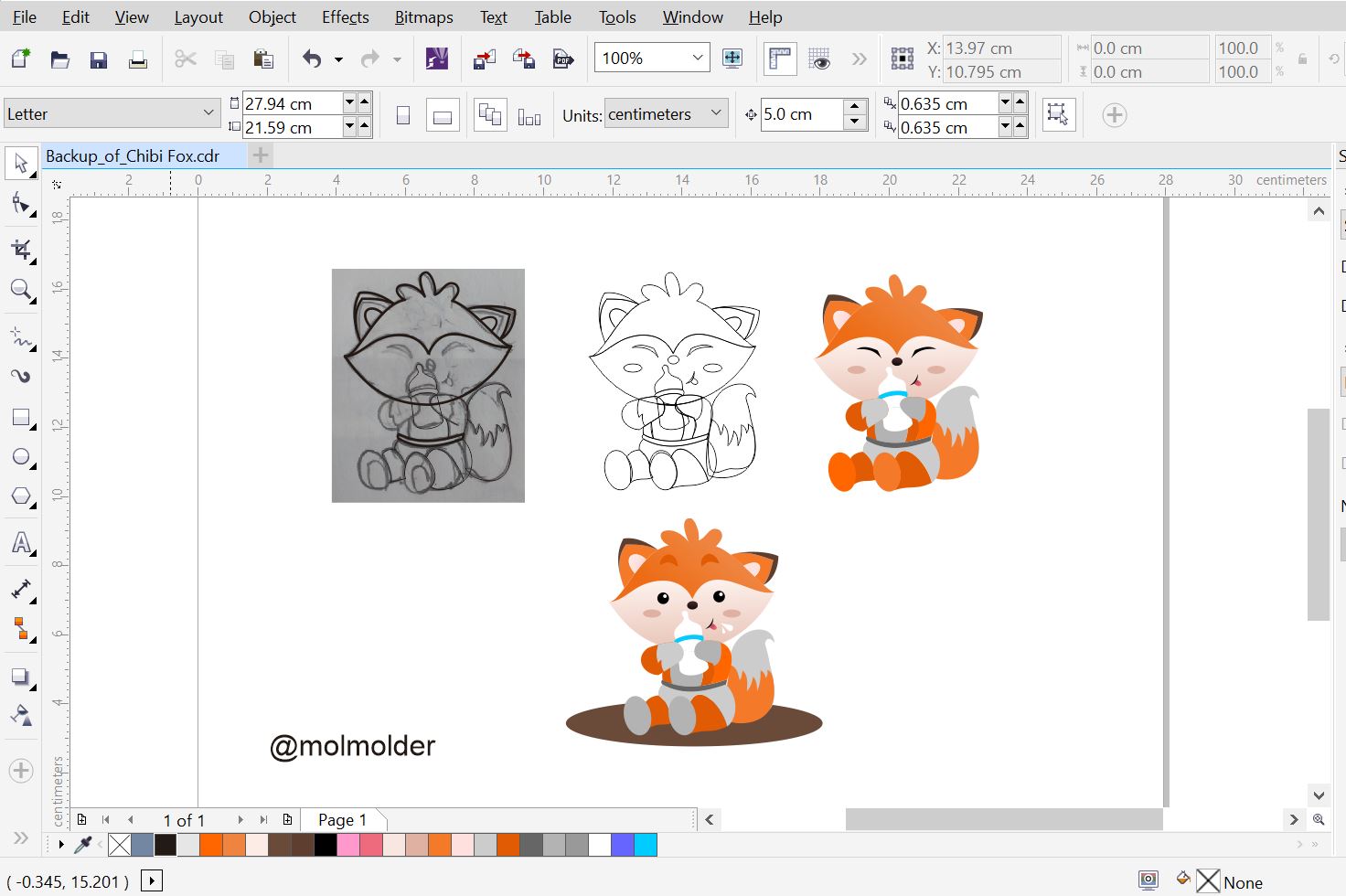This screenshot has width=1346, height=896.
Task: Choose the Ellipse tool
Action: point(20,457)
